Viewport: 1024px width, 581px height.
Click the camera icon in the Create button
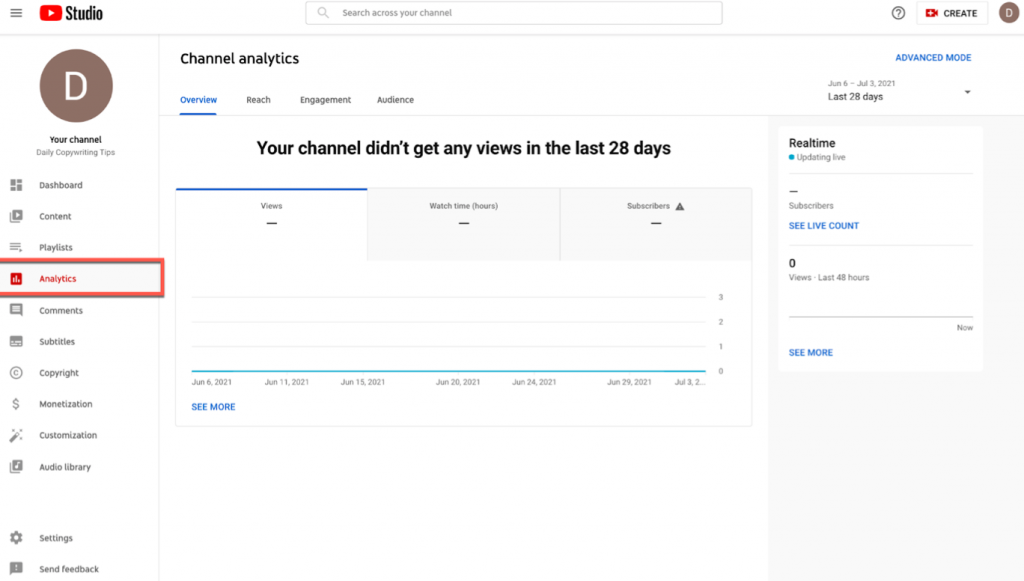point(932,13)
